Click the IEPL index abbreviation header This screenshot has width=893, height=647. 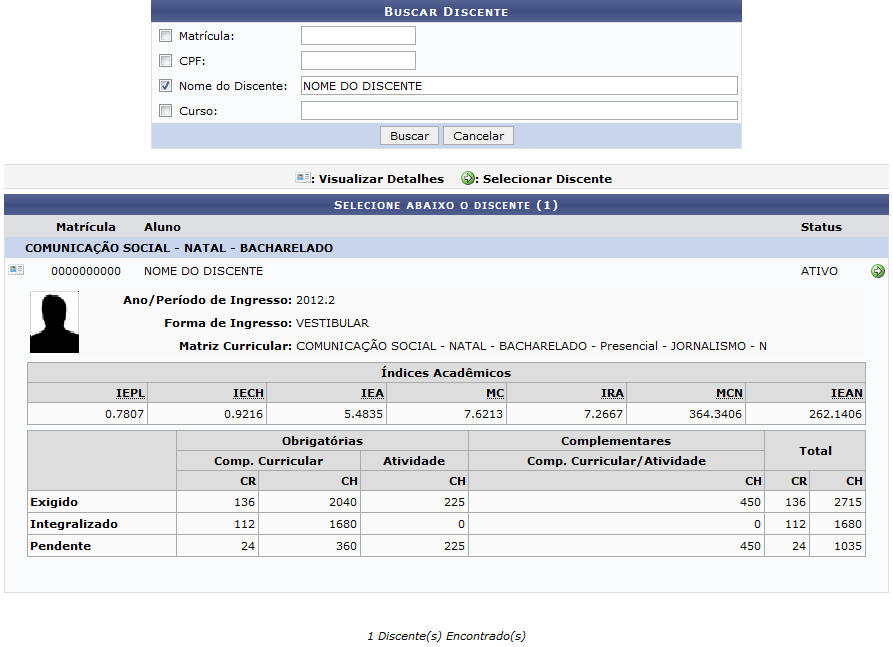pyautogui.click(x=131, y=394)
